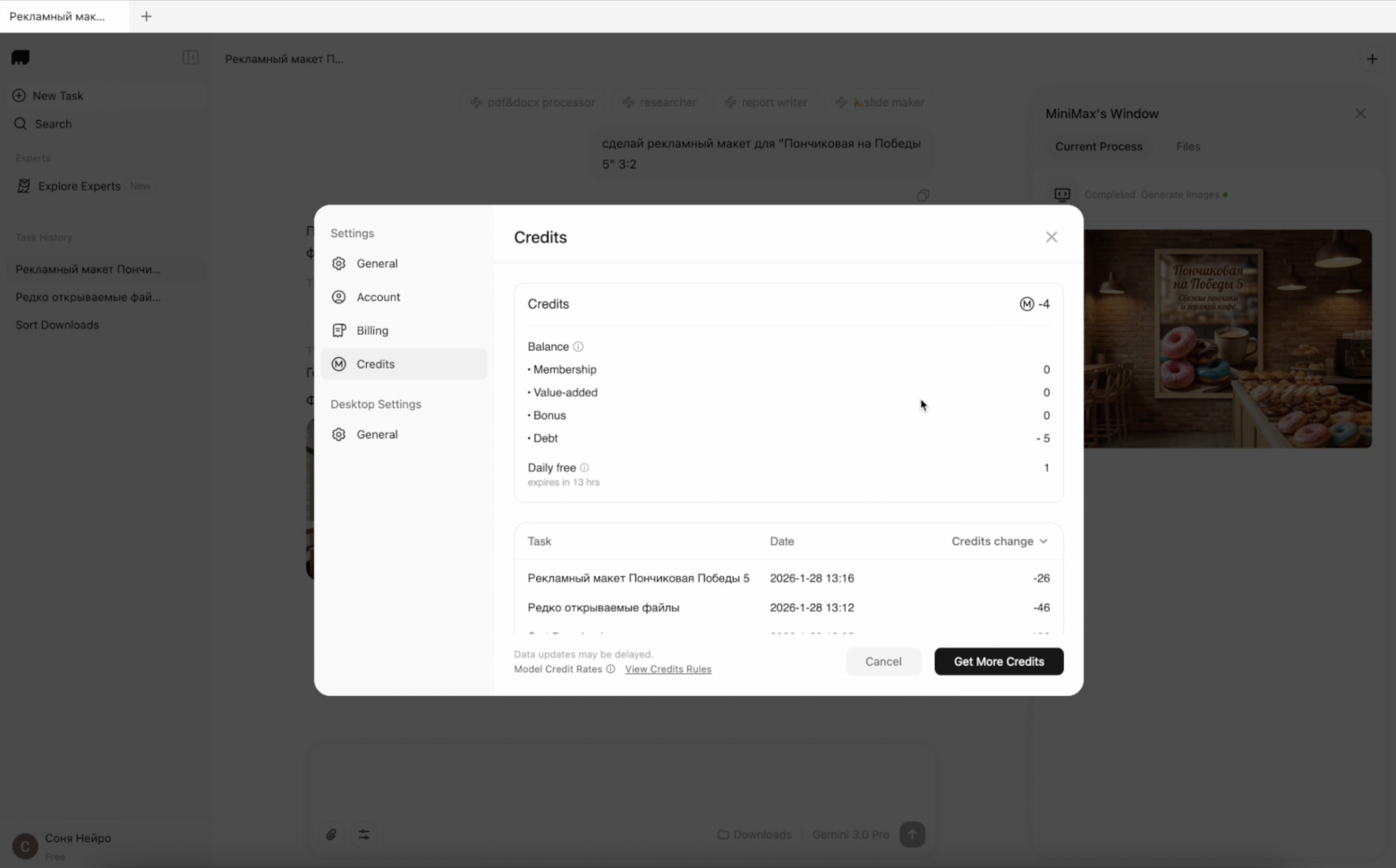Send the message with the arrow button
1396x868 pixels.
[912, 834]
